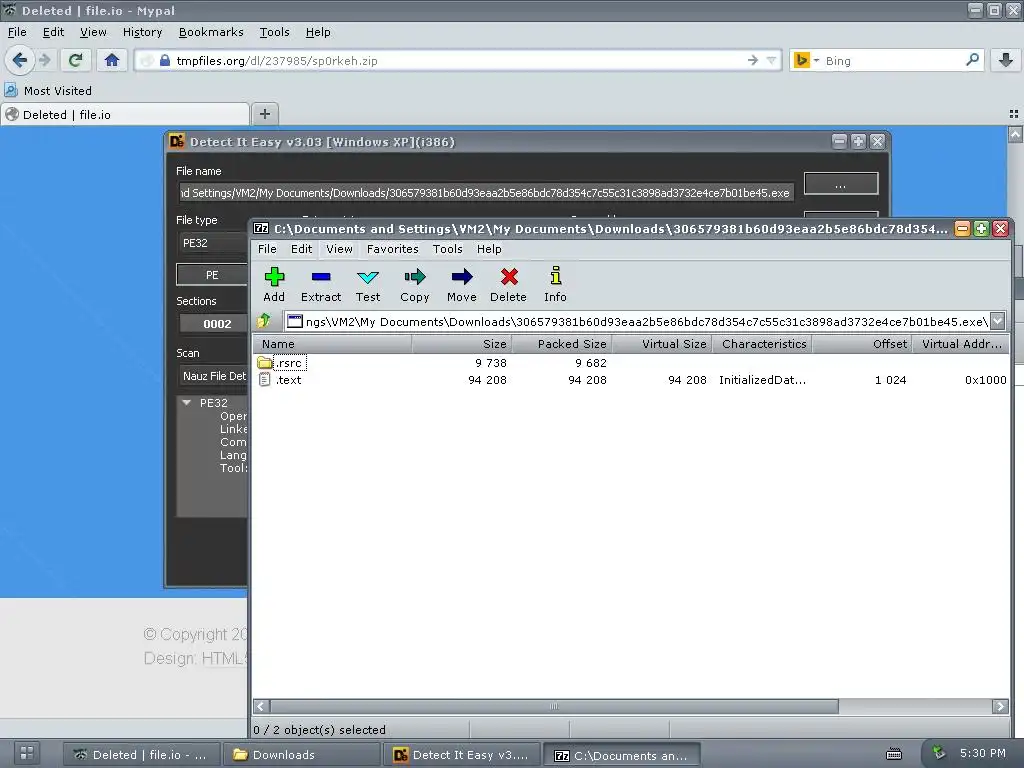Click the Copy icon in 7-Zip toolbar
The width and height of the screenshot is (1024, 768).
click(x=415, y=277)
